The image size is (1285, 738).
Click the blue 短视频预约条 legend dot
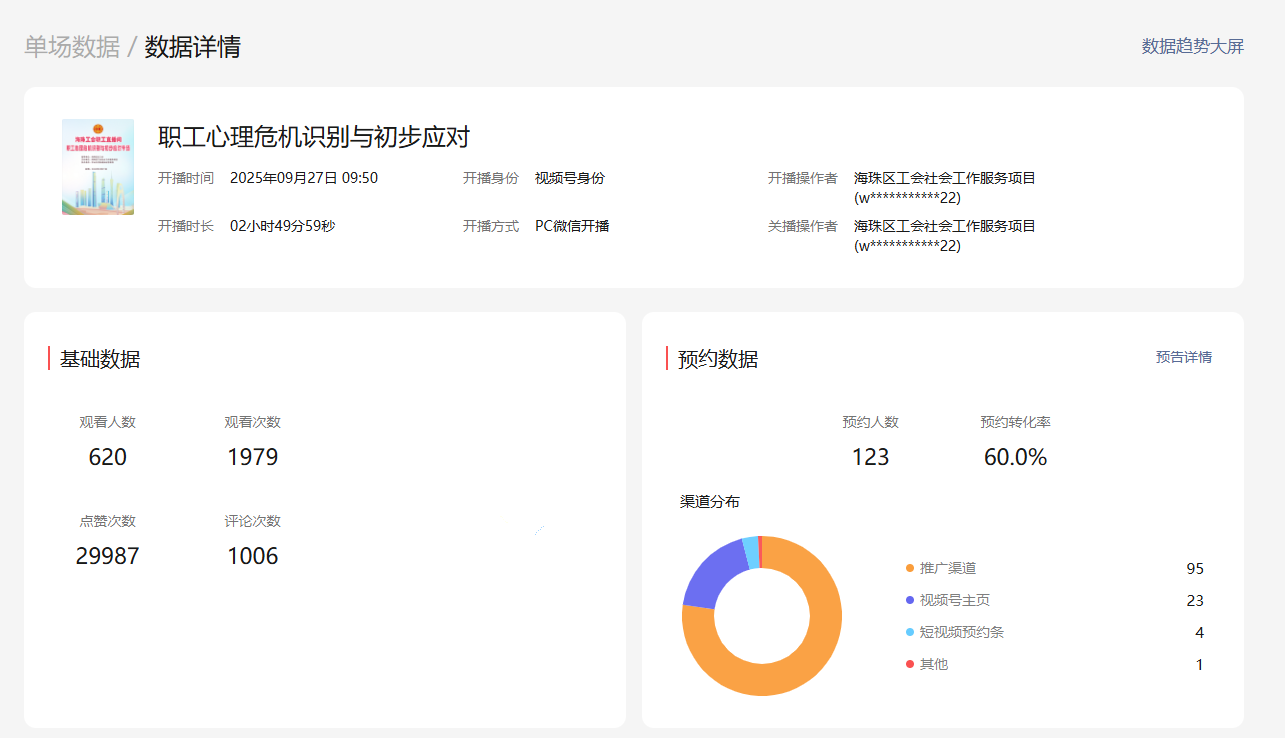pos(909,632)
